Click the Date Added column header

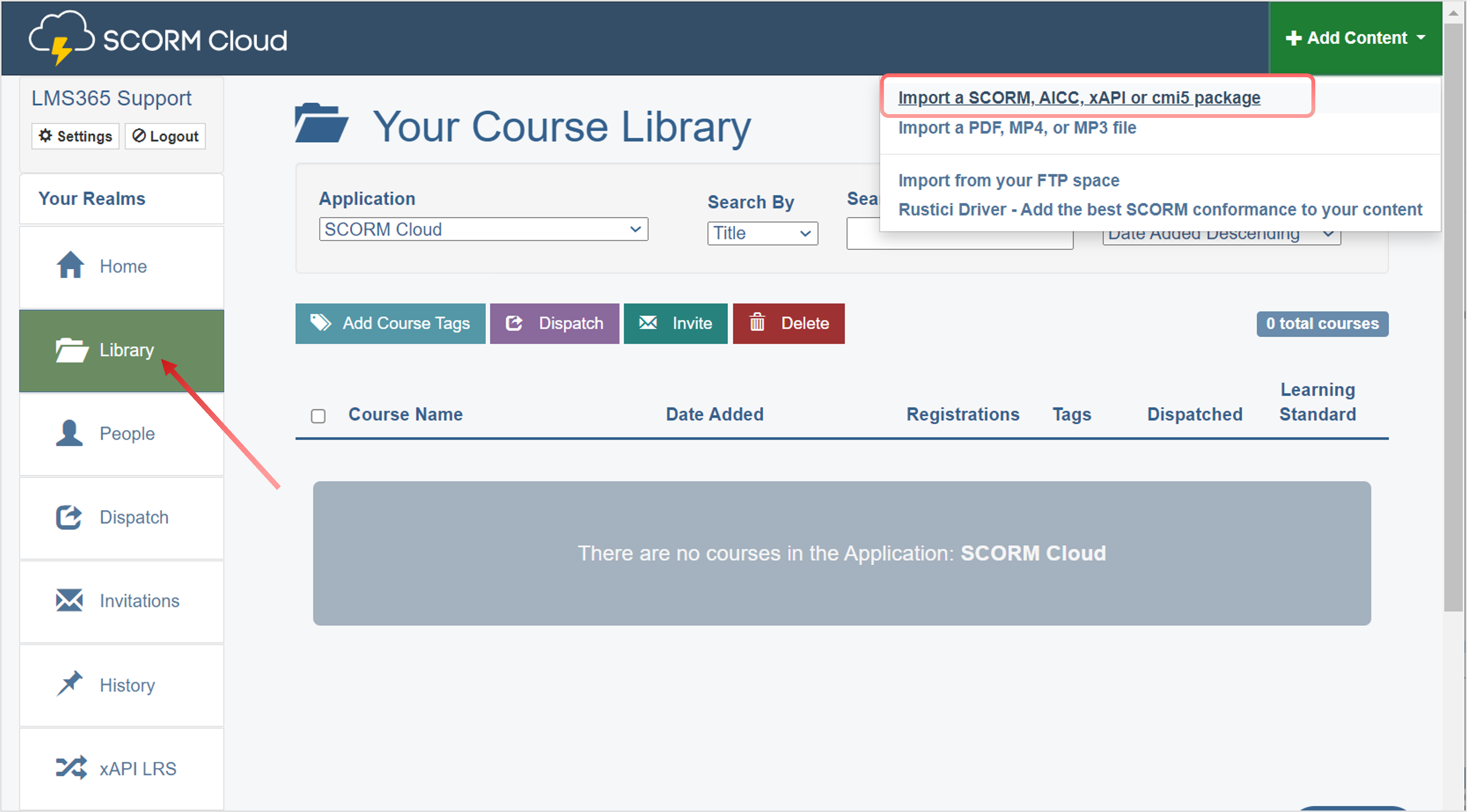715,414
